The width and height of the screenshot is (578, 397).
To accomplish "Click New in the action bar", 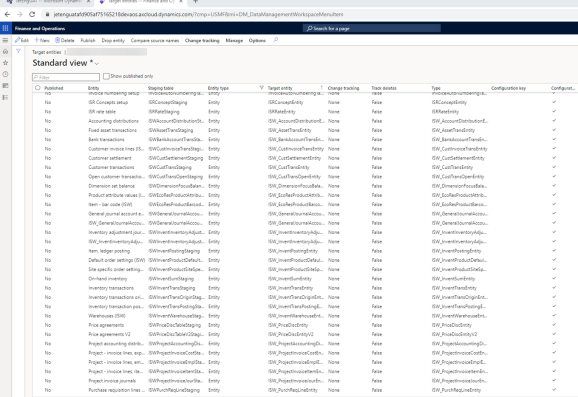I will (x=42, y=40).
